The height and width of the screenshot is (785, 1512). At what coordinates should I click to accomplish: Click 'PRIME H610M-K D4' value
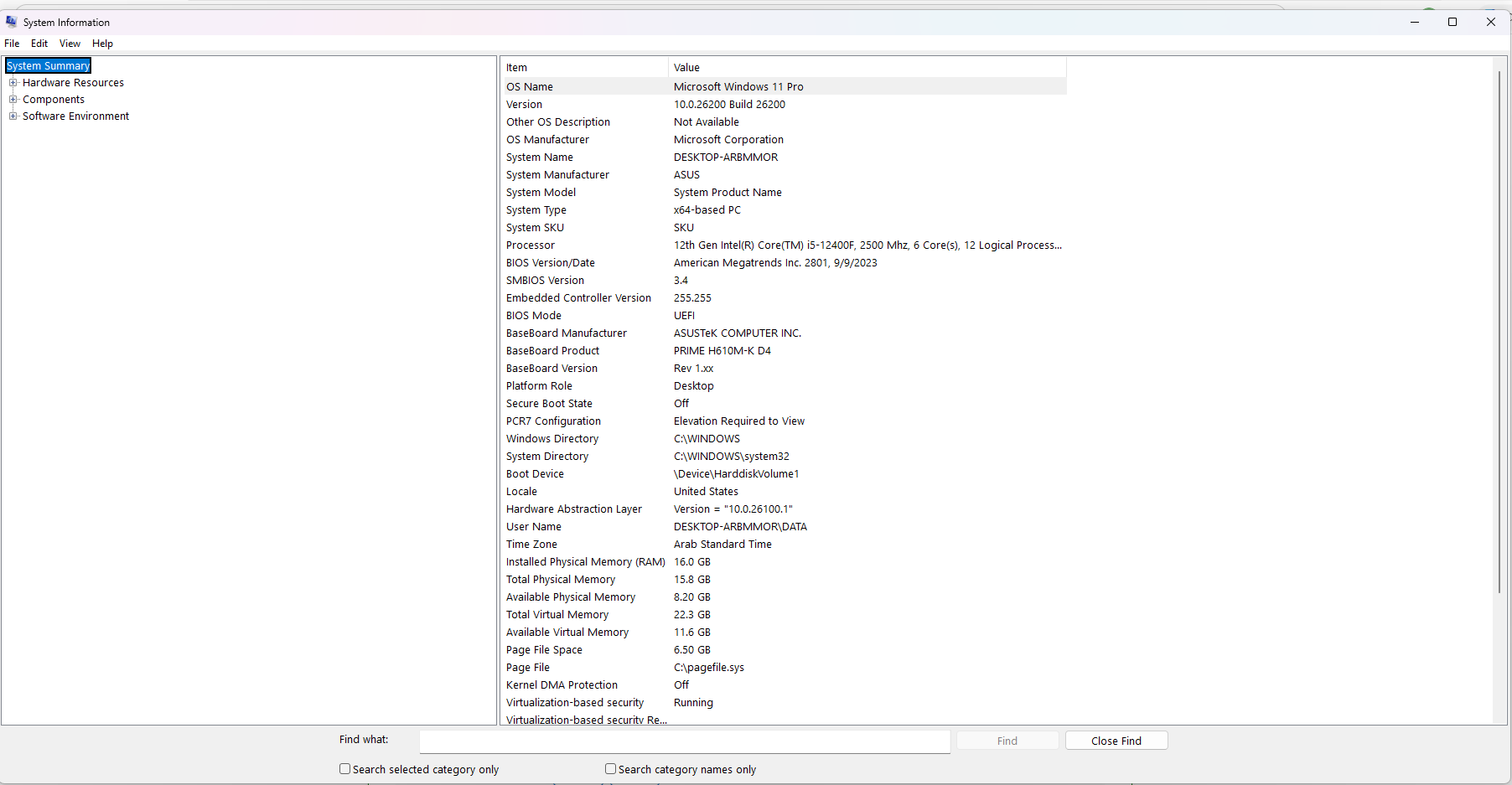tap(722, 351)
